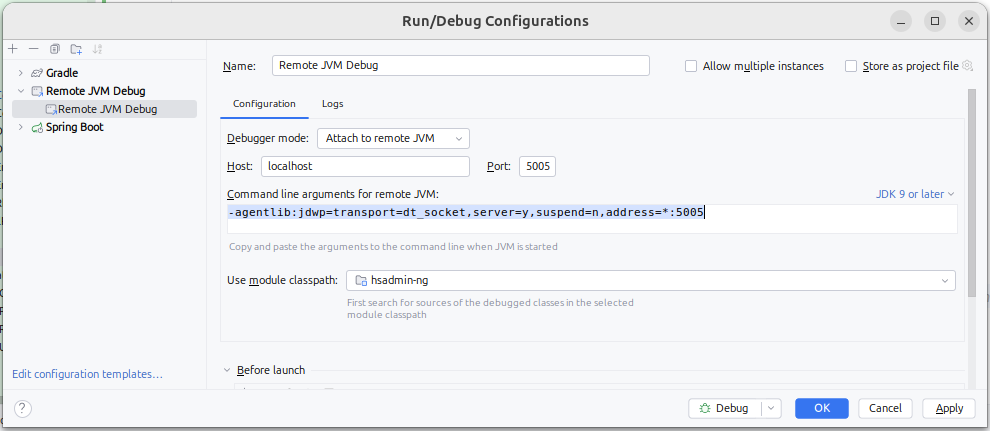Click the hsadmin-ng module folder icon
Image resolution: width=990 pixels, height=431 pixels.
tap(361, 280)
